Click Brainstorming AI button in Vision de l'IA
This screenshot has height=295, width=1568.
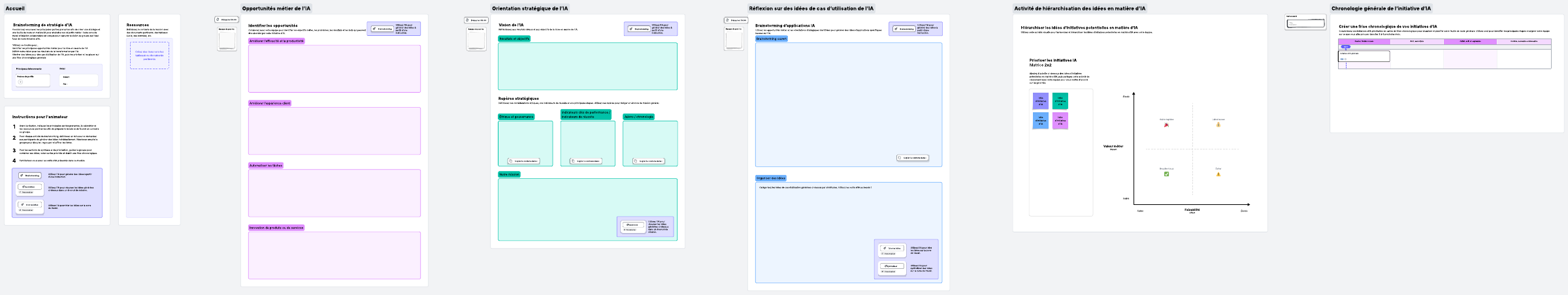[x=639, y=29]
